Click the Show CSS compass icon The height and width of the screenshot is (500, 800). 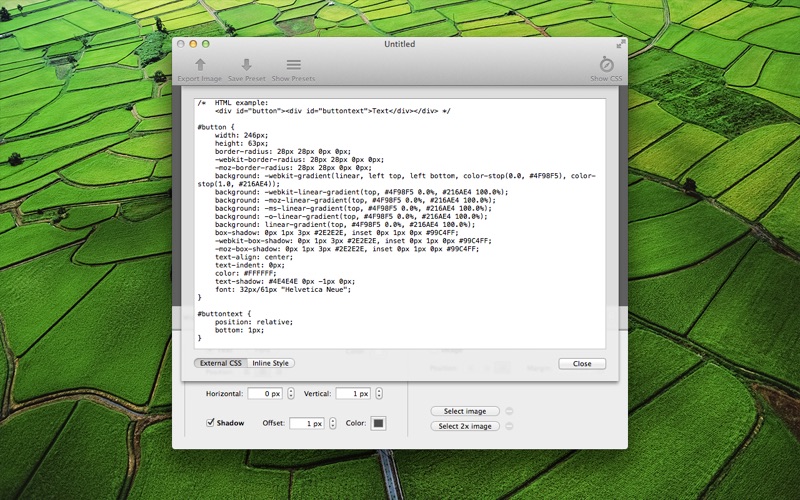(x=606, y=64)
